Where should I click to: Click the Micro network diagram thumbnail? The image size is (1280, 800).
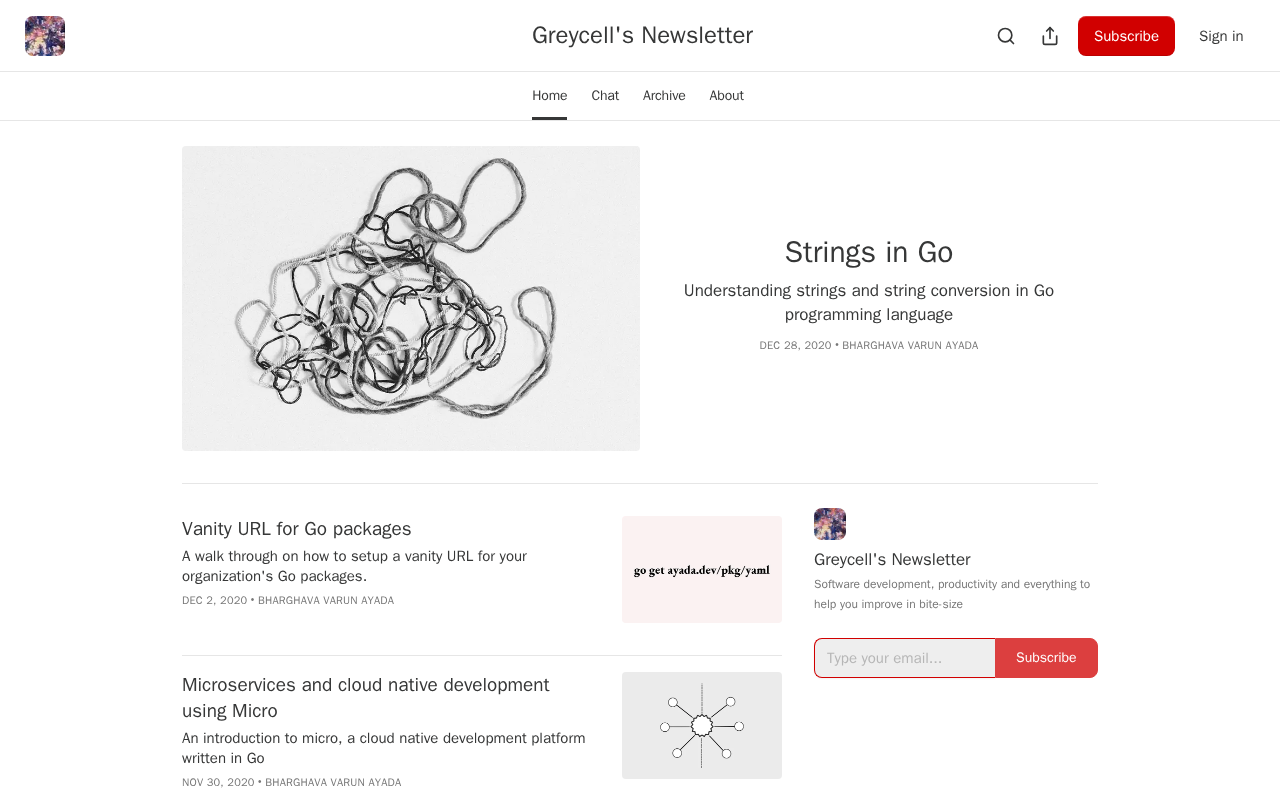[702, 725]
